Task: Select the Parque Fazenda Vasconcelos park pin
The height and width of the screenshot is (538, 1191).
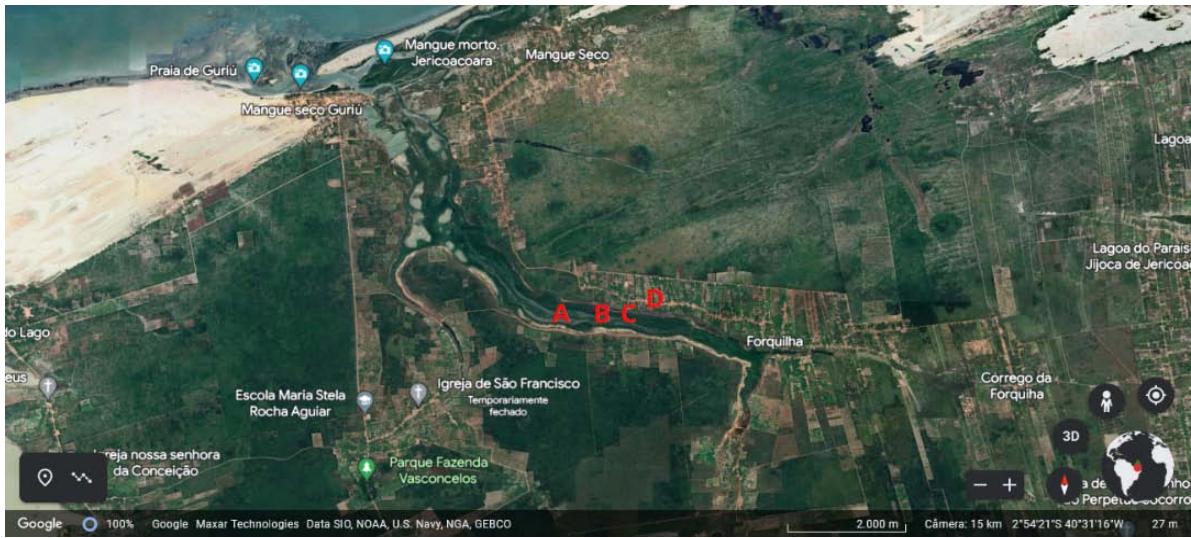Action: (367, 467)
